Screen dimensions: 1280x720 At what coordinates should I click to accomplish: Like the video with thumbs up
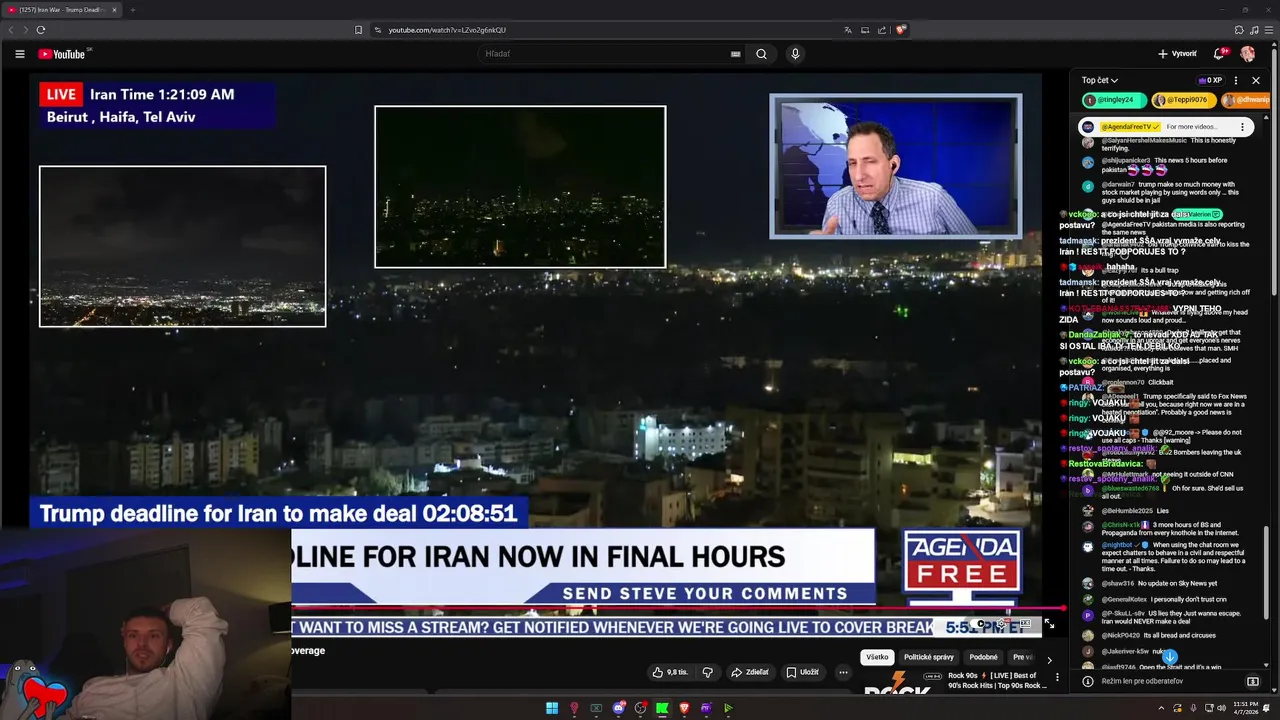pyautogui.click(x=669, y=672)
